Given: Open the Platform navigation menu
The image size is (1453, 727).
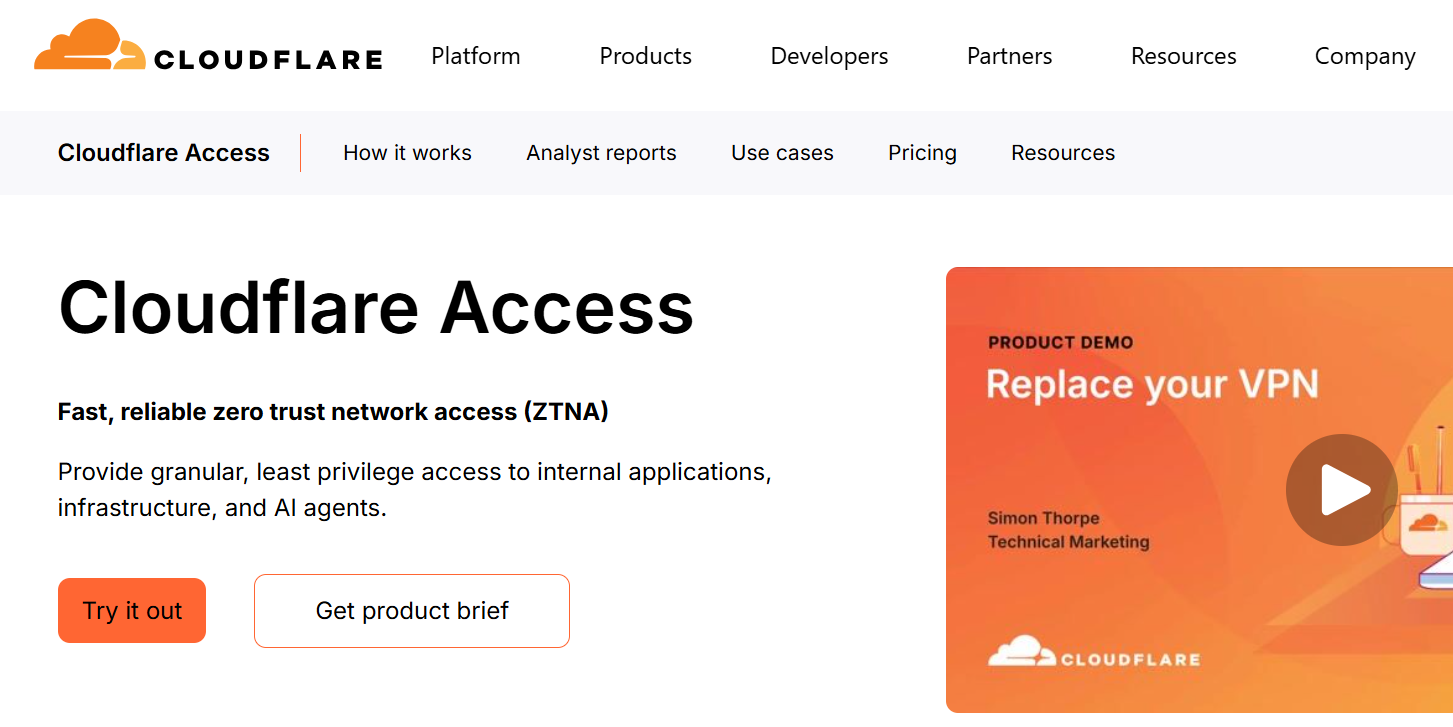Looking at the screenshot, I should pyautogui.click(x=476, y=56).
